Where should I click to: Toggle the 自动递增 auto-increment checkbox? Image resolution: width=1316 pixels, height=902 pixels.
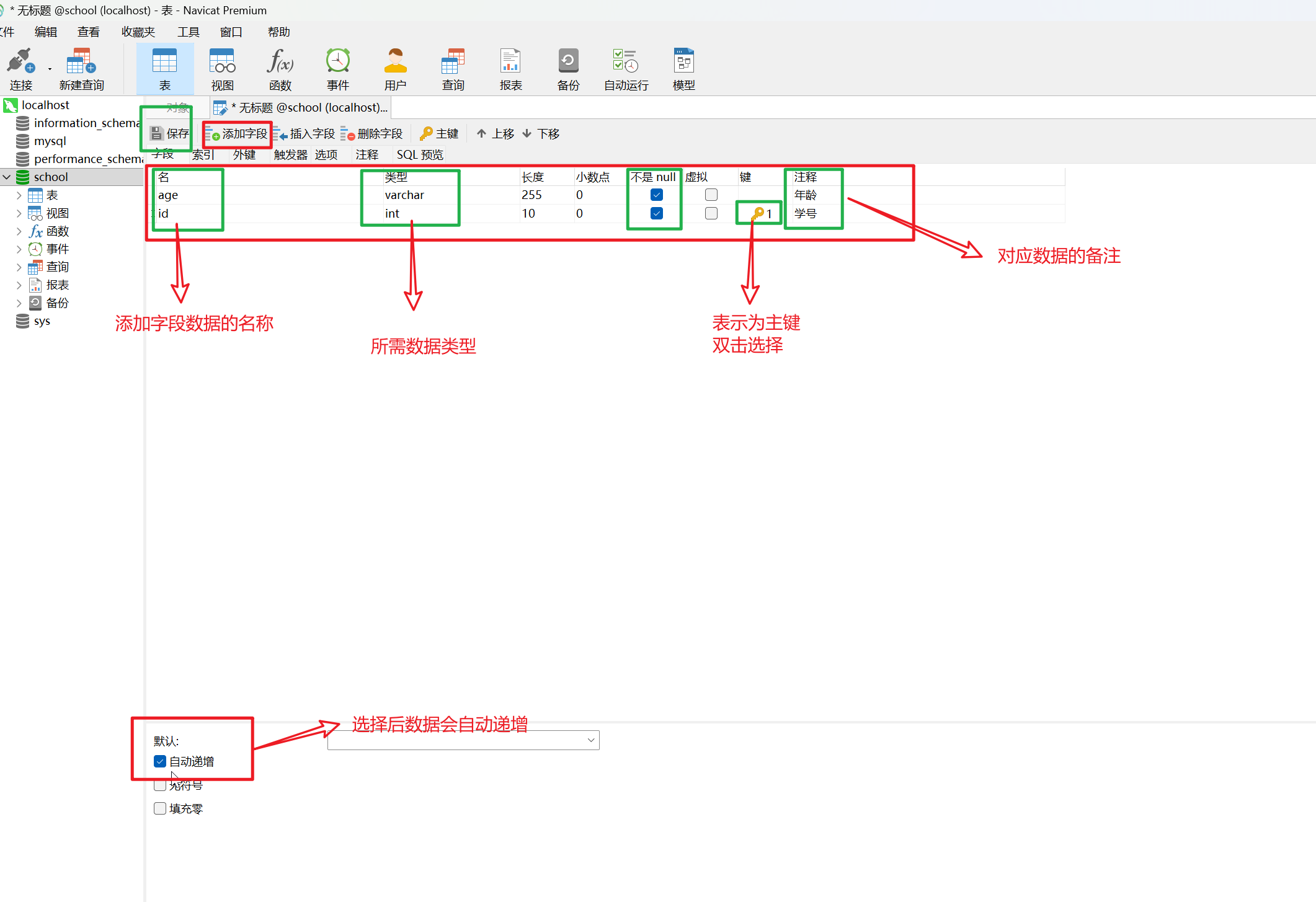click(x=160, y=761)
